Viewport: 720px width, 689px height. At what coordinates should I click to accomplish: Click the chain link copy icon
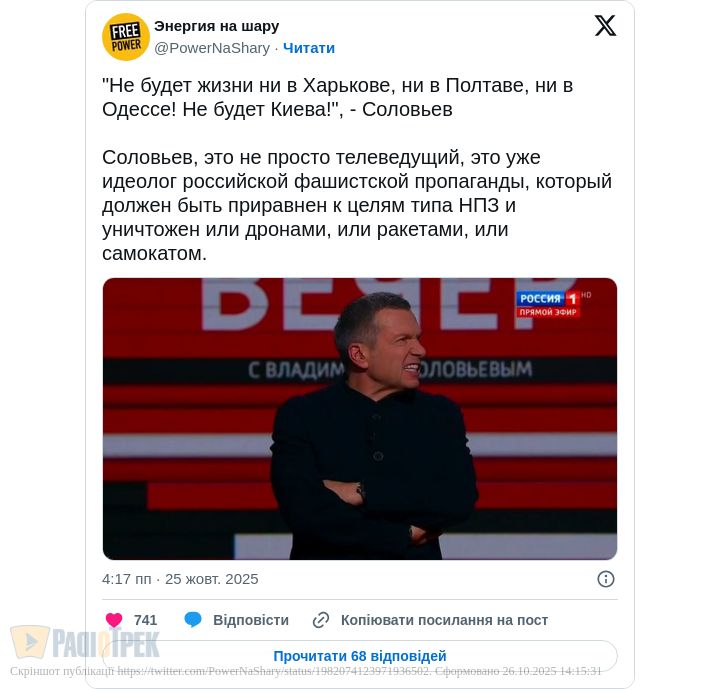tap(321, 620)
